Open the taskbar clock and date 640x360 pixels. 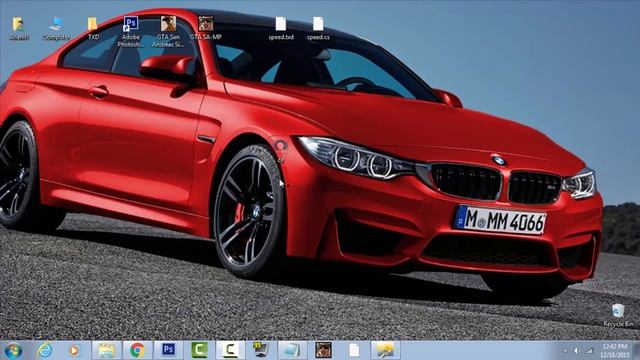pos(614,351)
